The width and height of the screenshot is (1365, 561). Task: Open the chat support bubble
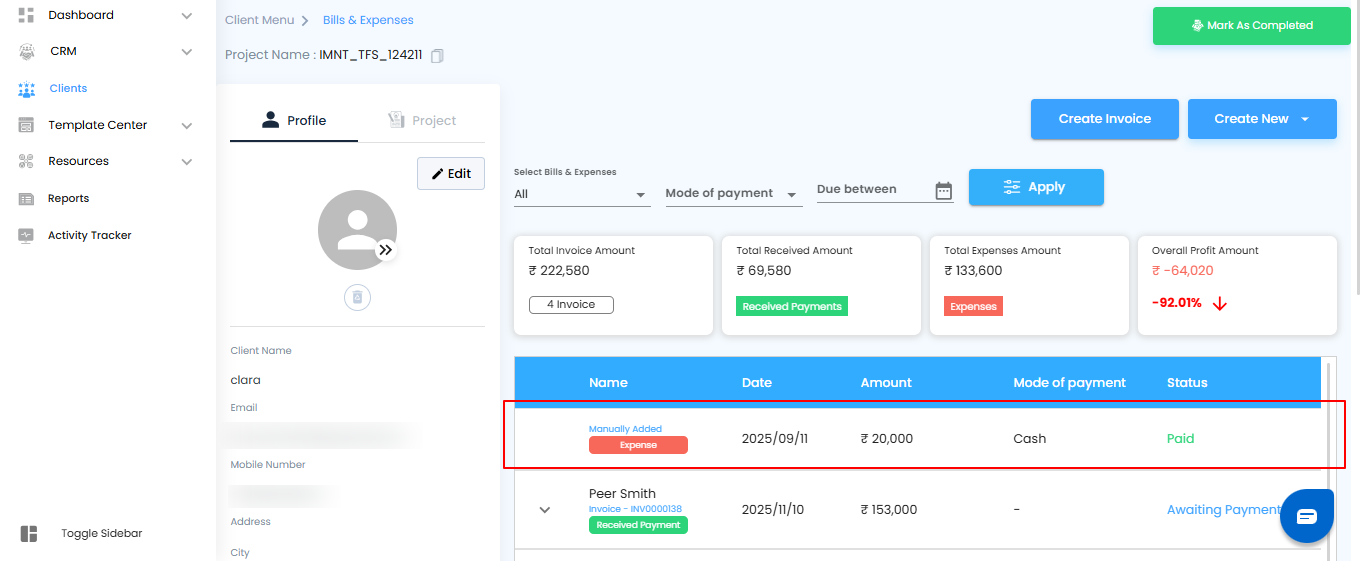[1307, 516]
